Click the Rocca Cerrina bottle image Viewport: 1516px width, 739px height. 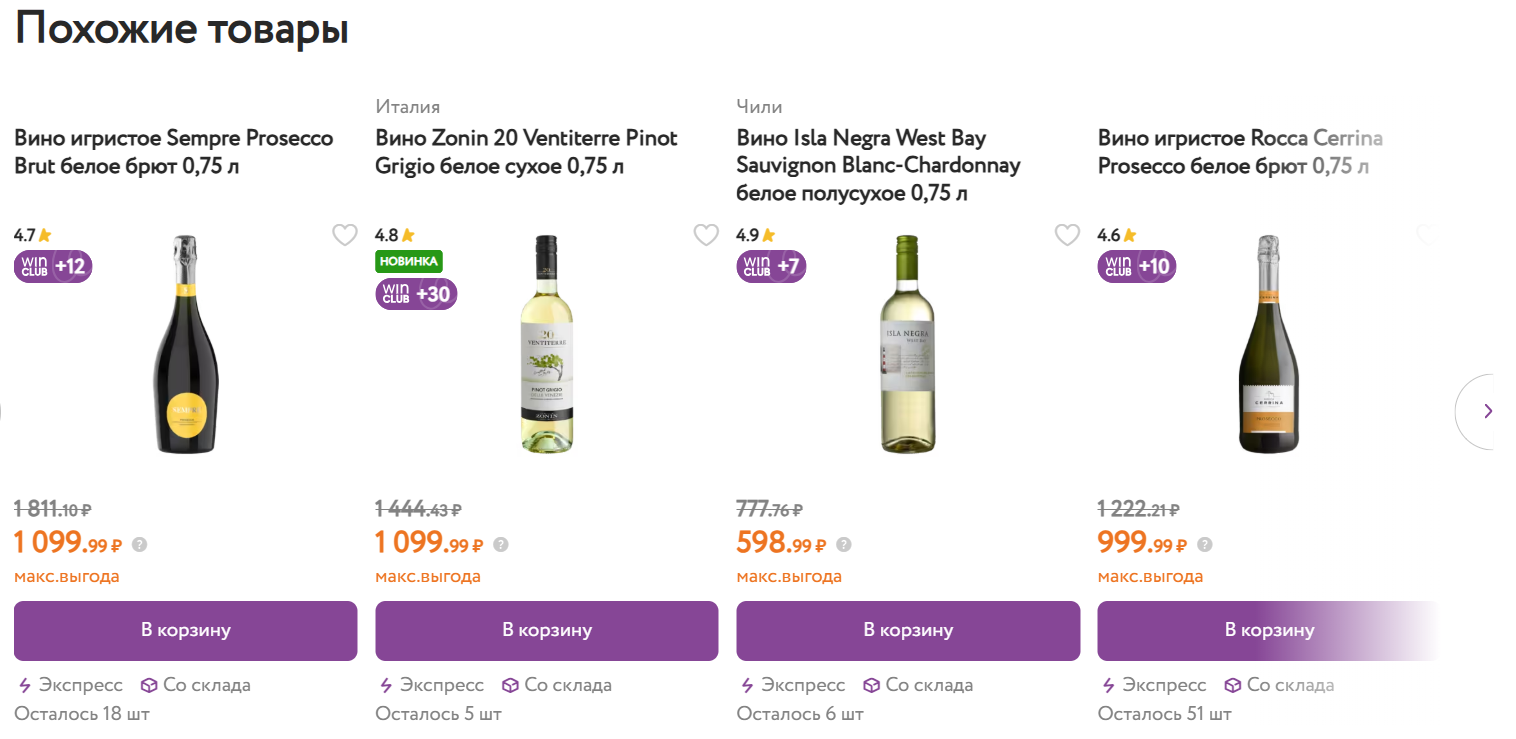[x=1269, y=344]
